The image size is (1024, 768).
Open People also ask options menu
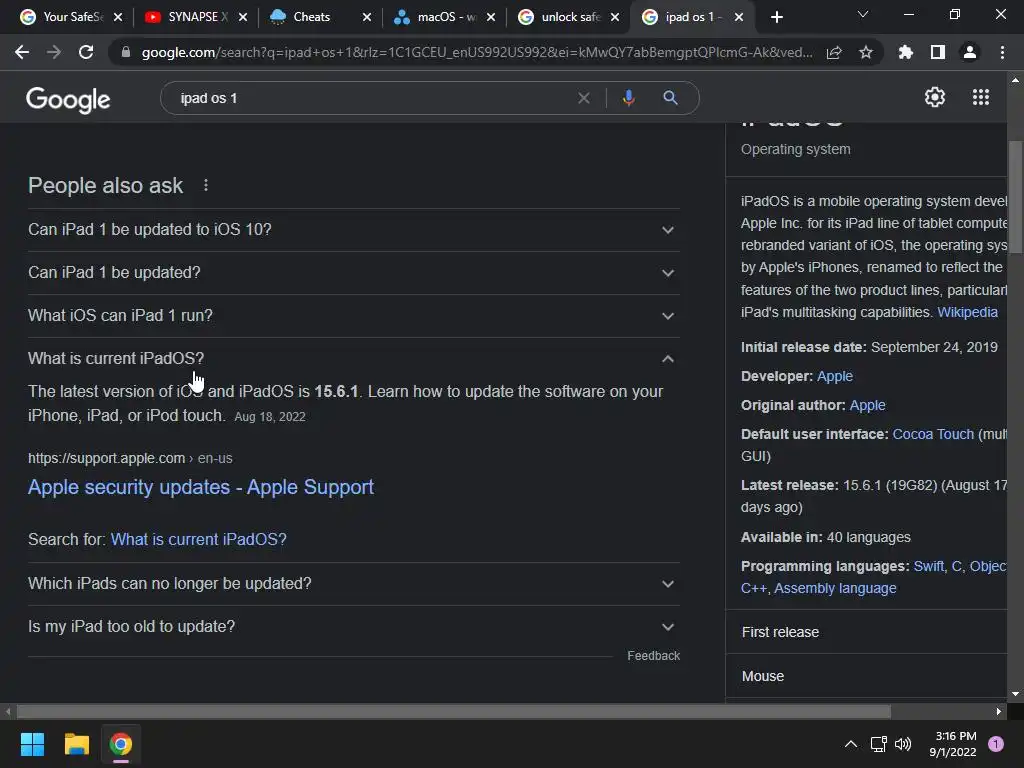(x=206, y=185)
